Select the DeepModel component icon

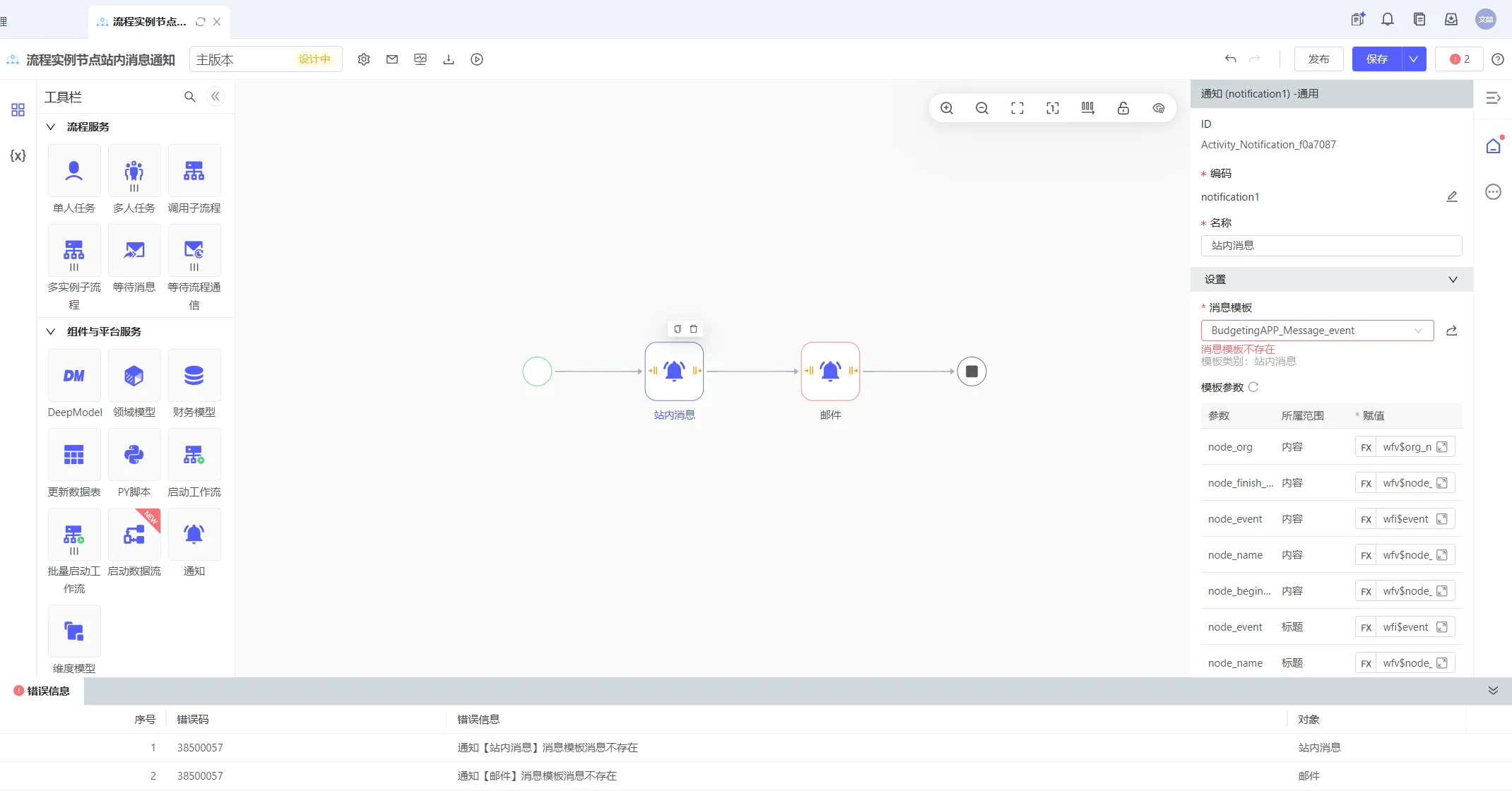74,376
